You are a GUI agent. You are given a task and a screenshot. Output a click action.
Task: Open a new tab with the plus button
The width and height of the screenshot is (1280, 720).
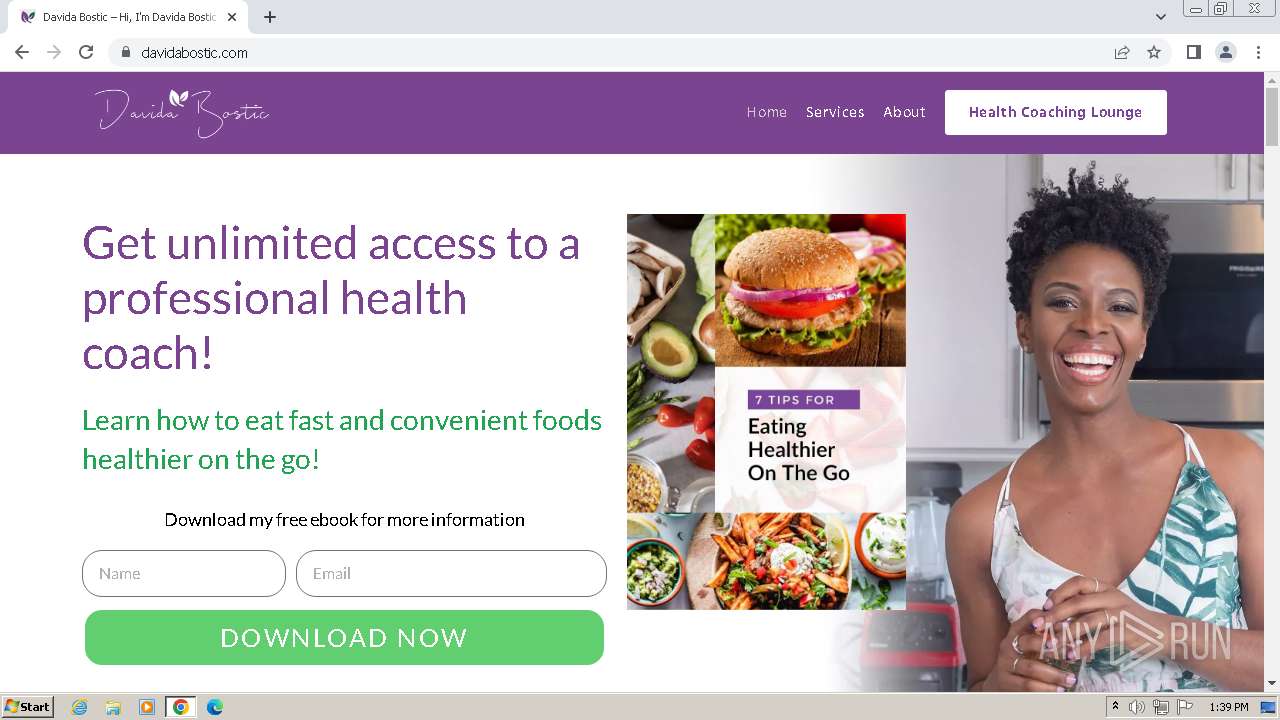(x=270, y=17)
